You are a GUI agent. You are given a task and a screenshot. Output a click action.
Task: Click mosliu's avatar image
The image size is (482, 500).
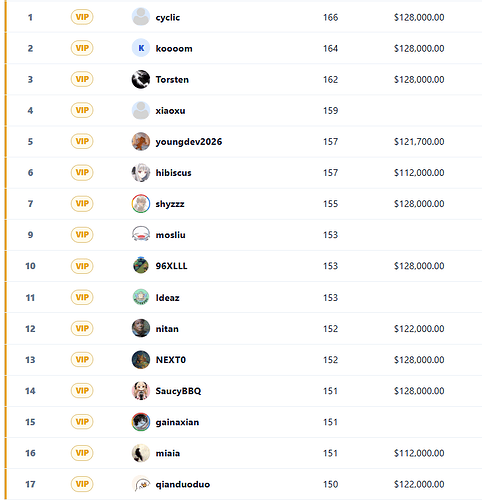click(141, 234)
